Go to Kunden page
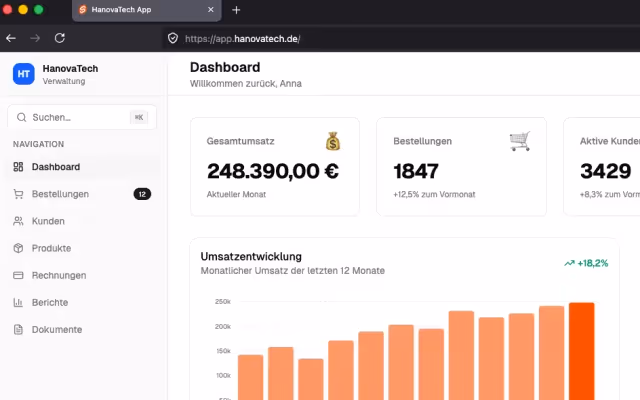 click(x=82, y=221)
